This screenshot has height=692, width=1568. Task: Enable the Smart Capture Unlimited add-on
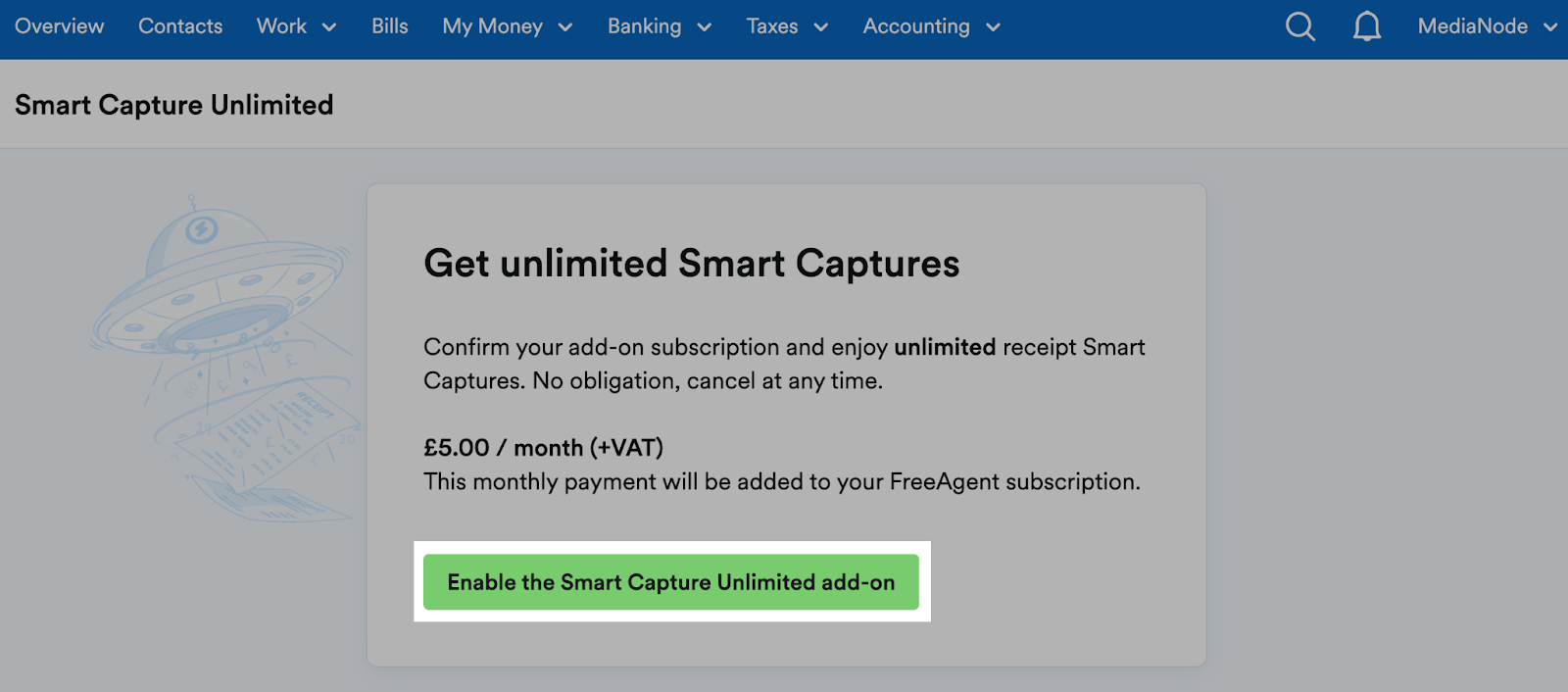(671, 582)
